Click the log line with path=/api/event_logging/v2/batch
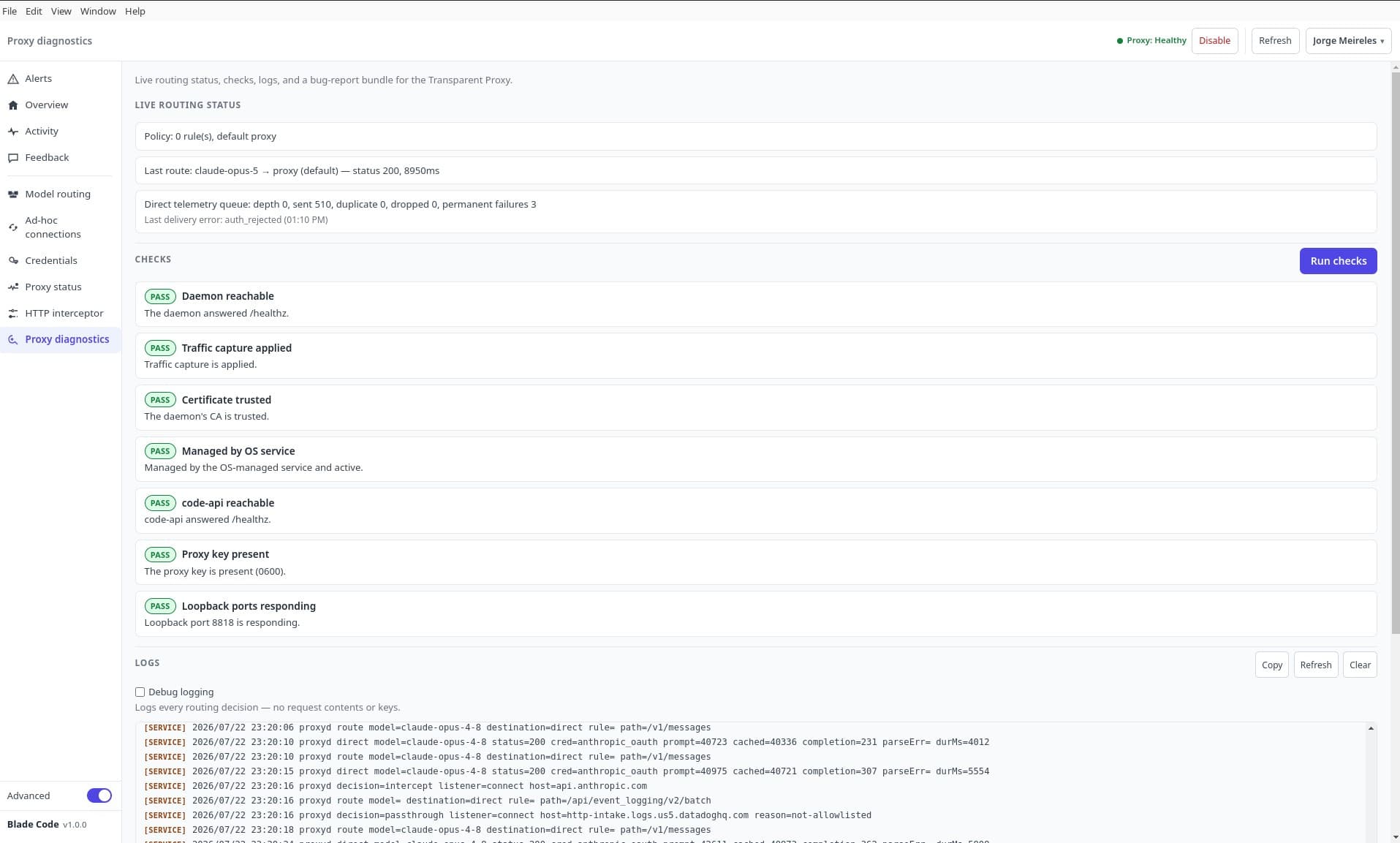 pyautogui.click(x=428, y=801)
